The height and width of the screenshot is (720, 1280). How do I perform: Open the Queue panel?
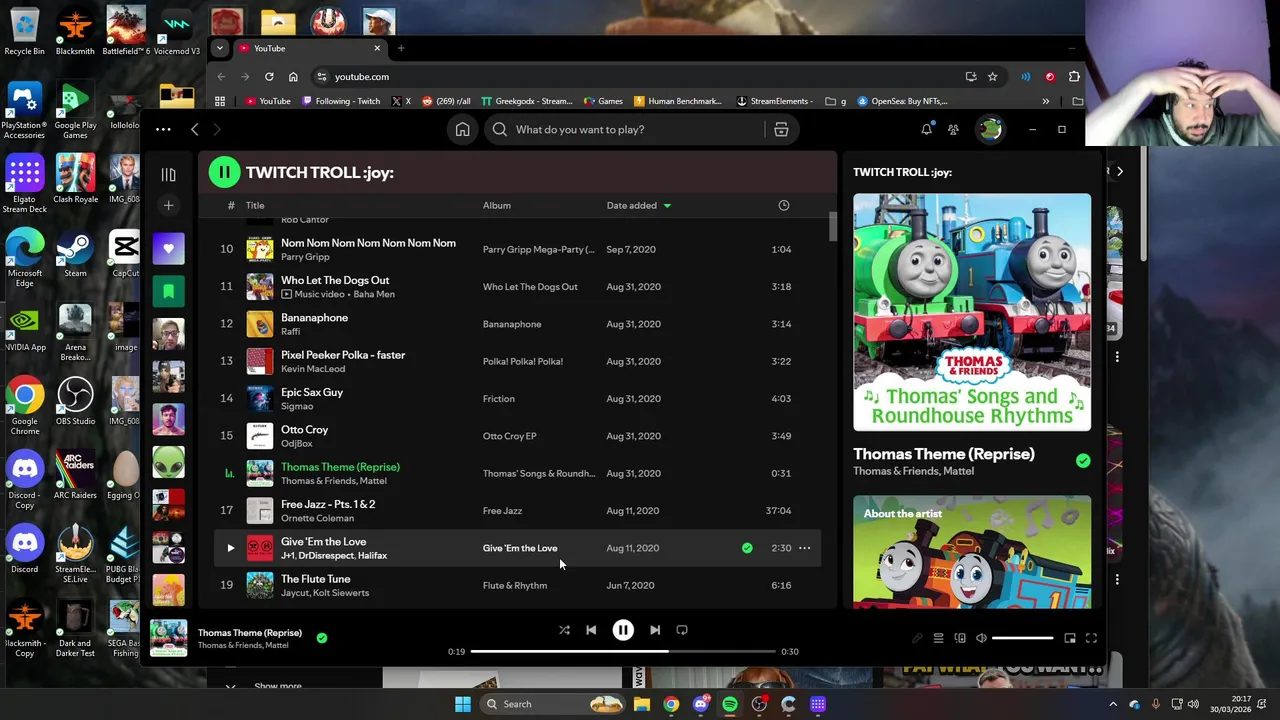click(938, 638)
